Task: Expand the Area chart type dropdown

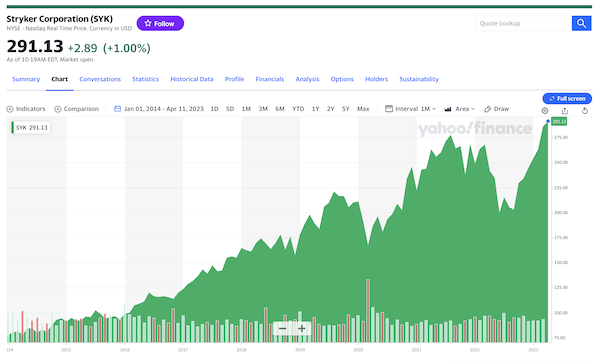Action: (x=460, y=109)
